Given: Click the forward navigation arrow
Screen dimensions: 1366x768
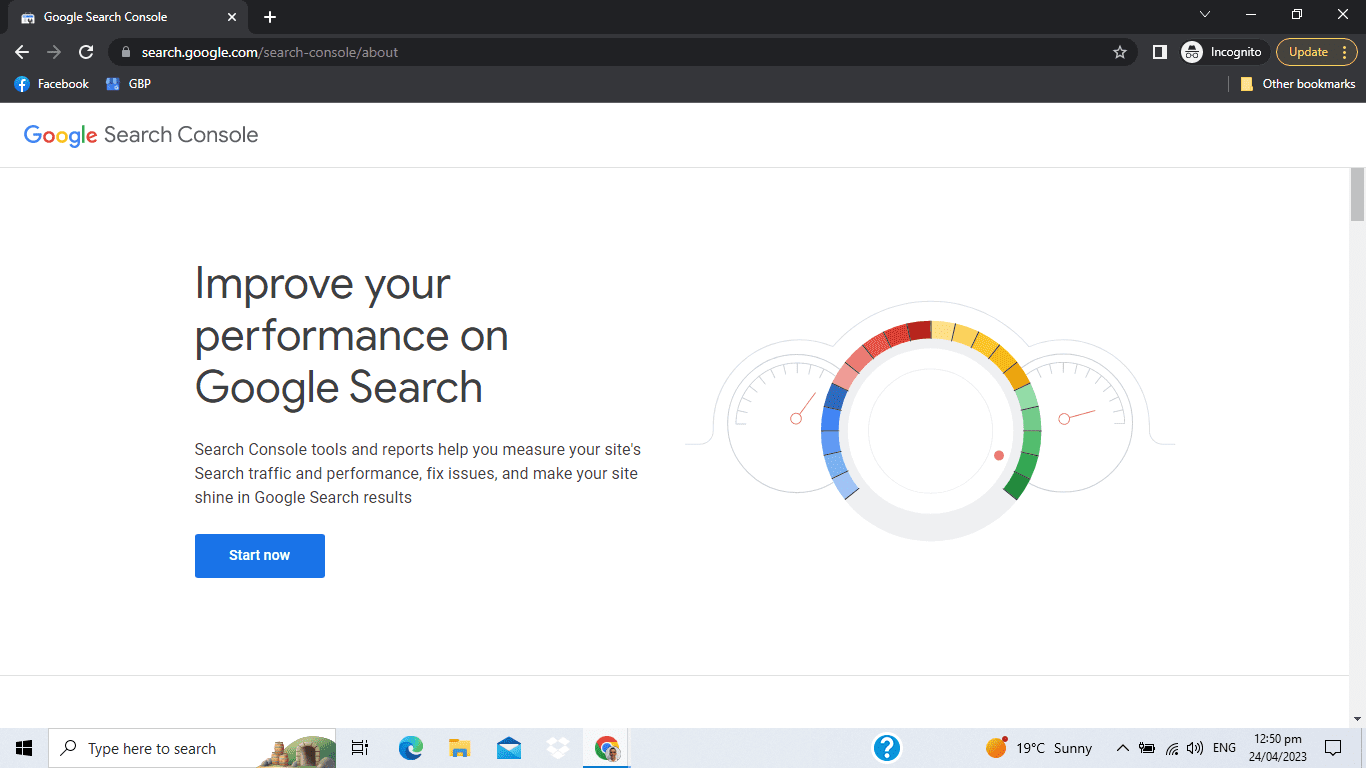Looking at the screenshot, I should (54, 52).
